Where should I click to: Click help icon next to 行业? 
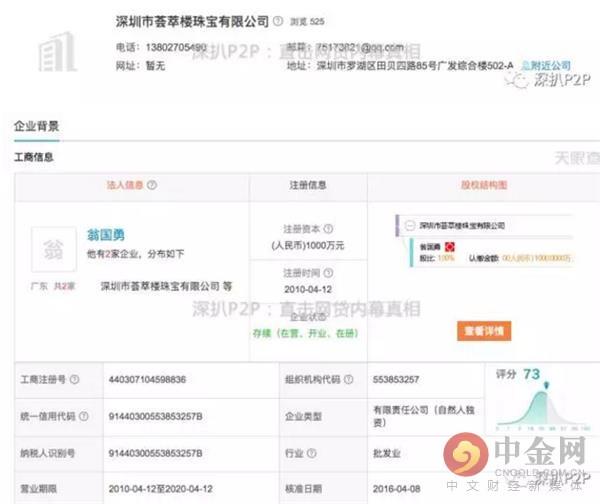click(x=312, y=453)
